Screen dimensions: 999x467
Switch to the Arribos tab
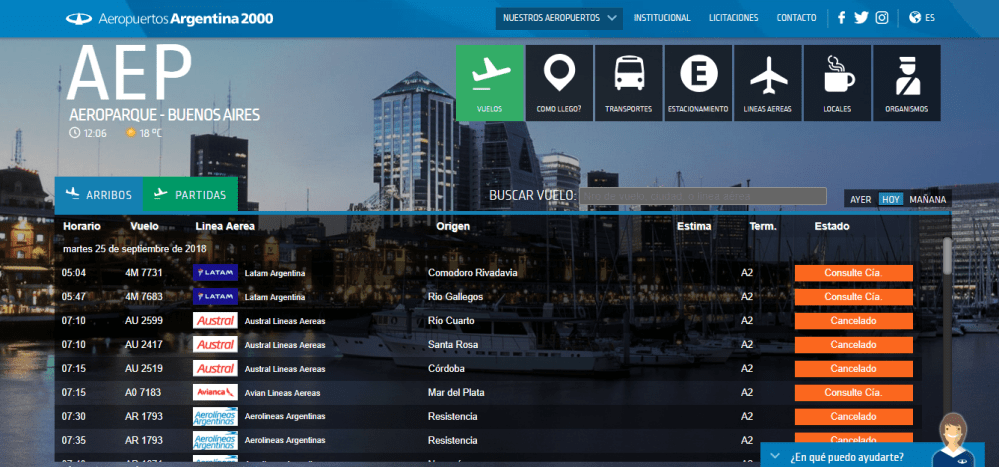(x=99, y=195)
